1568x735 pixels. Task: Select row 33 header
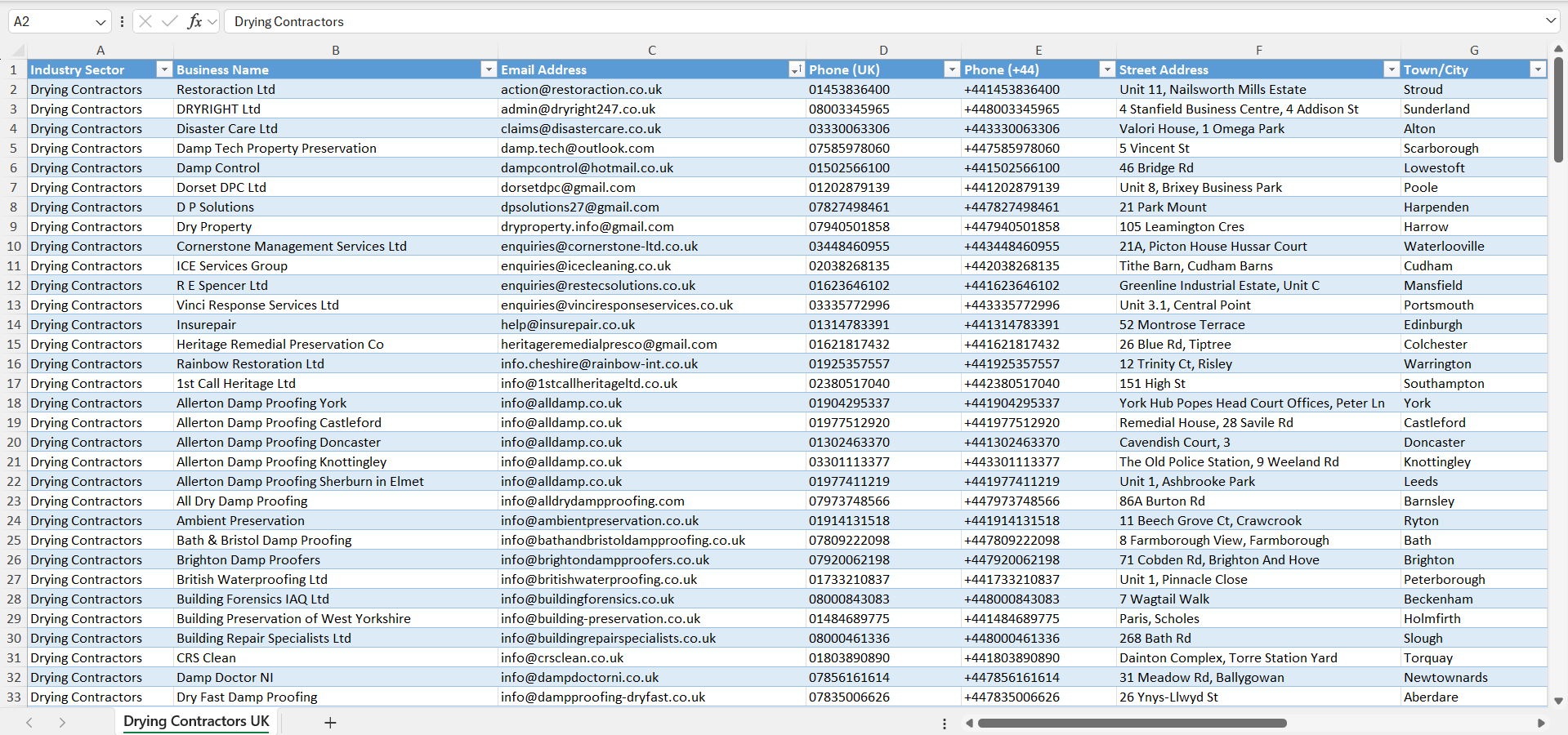coord(13,697)
